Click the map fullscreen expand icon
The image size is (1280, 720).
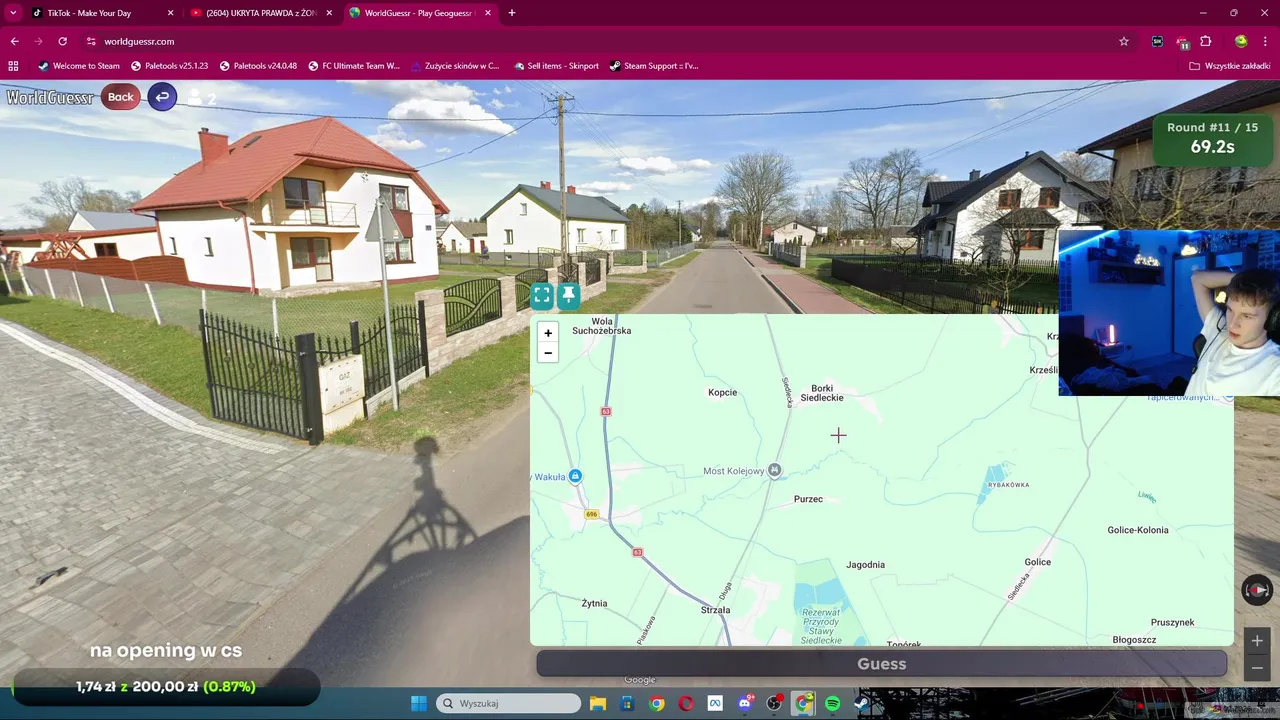[x=542, y=295]
